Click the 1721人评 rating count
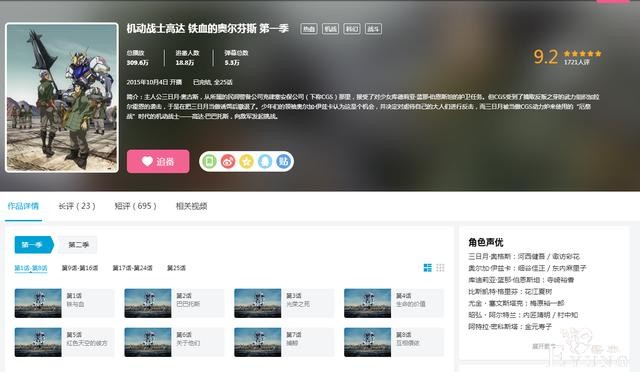The width and height of the screenshot is (640, 372). (577, 62)
